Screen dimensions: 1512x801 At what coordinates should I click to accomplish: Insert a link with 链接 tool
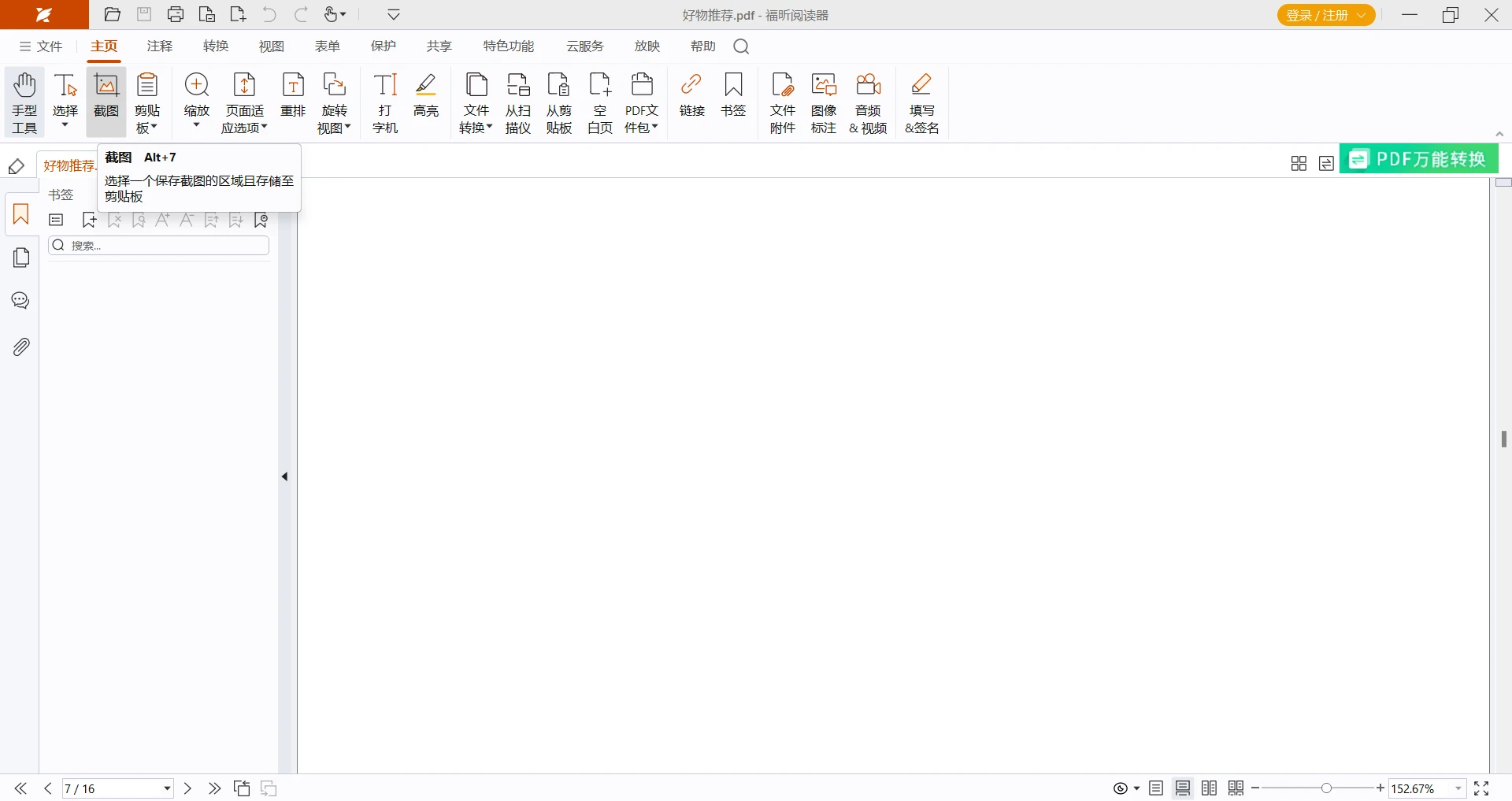691,96
